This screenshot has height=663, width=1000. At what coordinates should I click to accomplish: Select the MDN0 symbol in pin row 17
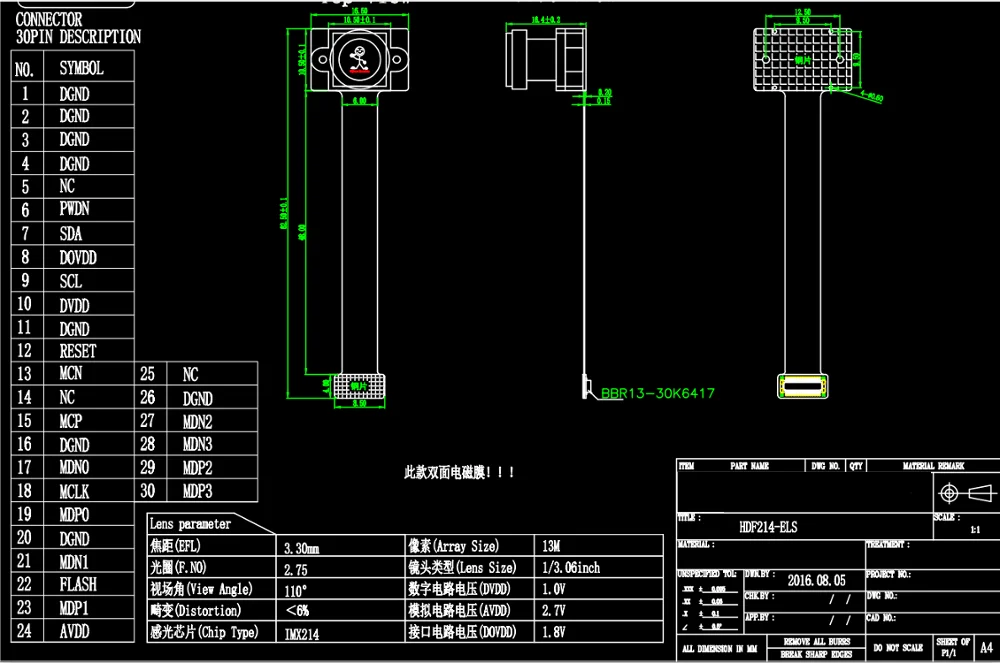pyautogui.click(x=75, y=467)
